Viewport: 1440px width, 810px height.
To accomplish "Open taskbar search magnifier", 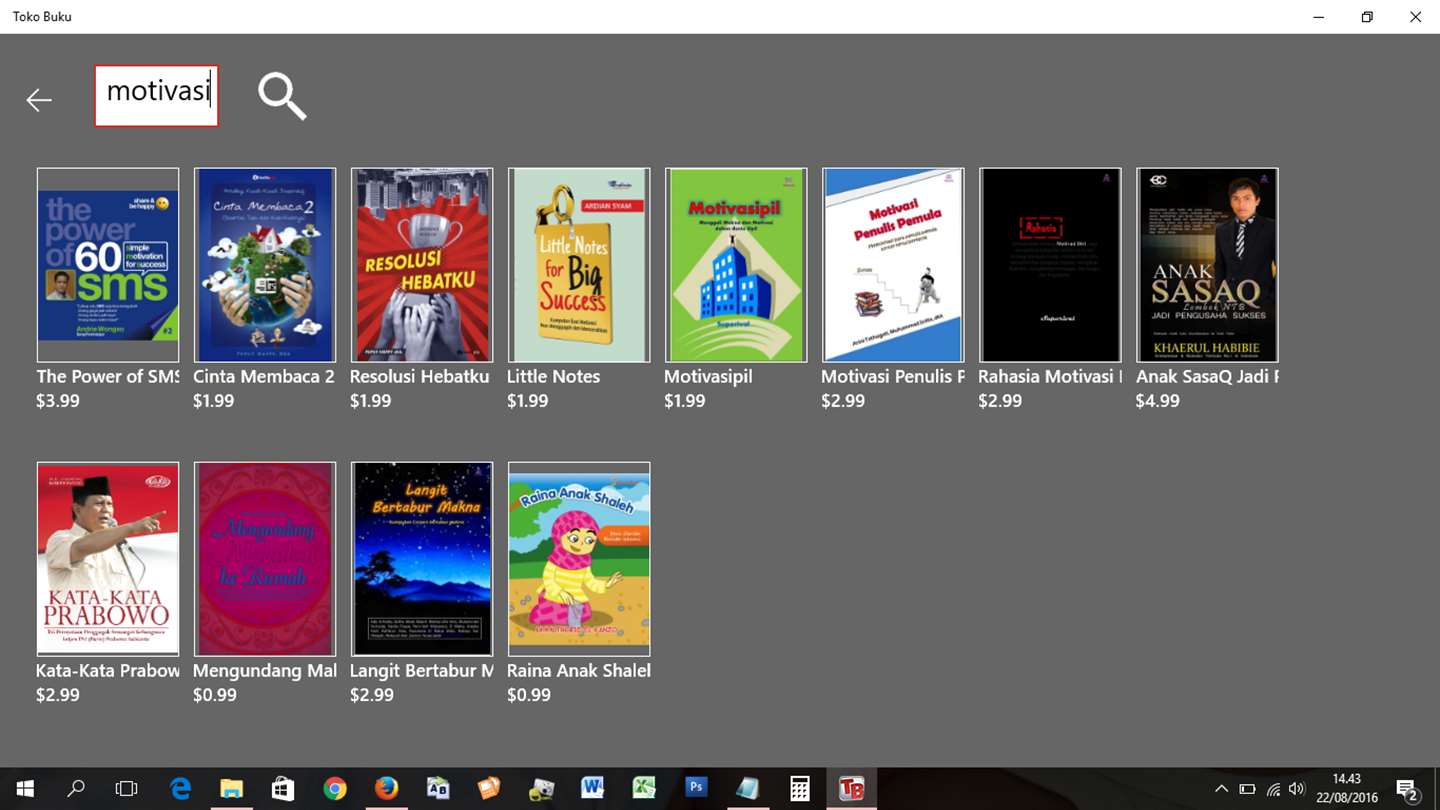I will click(x=76, y=789).
